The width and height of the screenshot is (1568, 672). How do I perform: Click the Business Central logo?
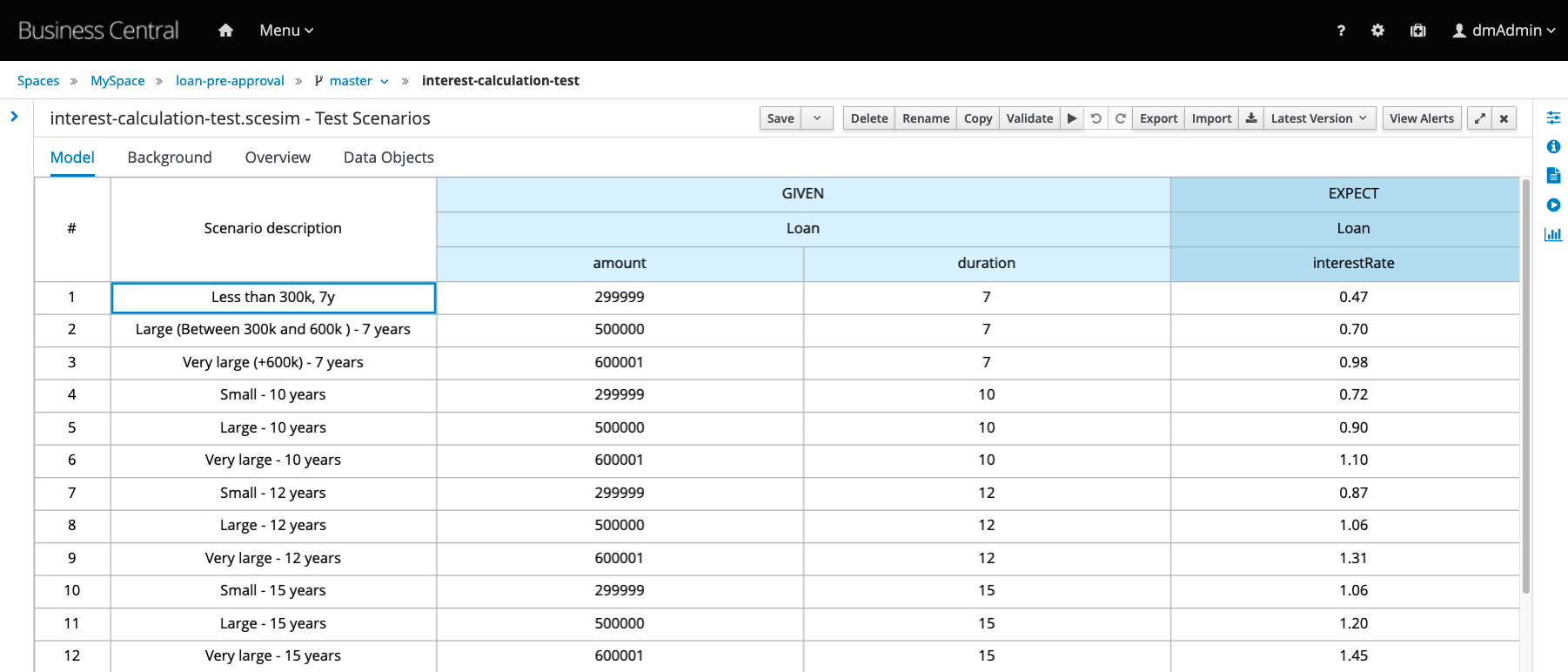(x=98, y=30)
